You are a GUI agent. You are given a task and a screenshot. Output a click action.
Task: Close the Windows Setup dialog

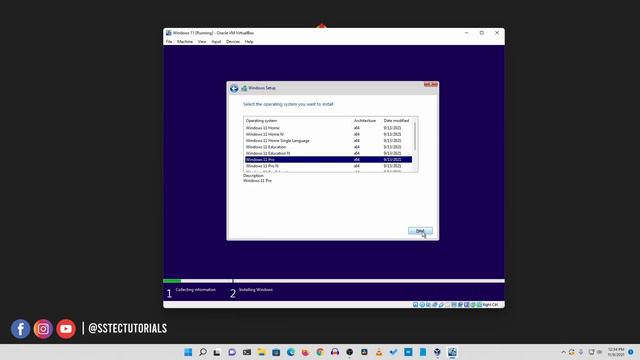tap(431, 84)
